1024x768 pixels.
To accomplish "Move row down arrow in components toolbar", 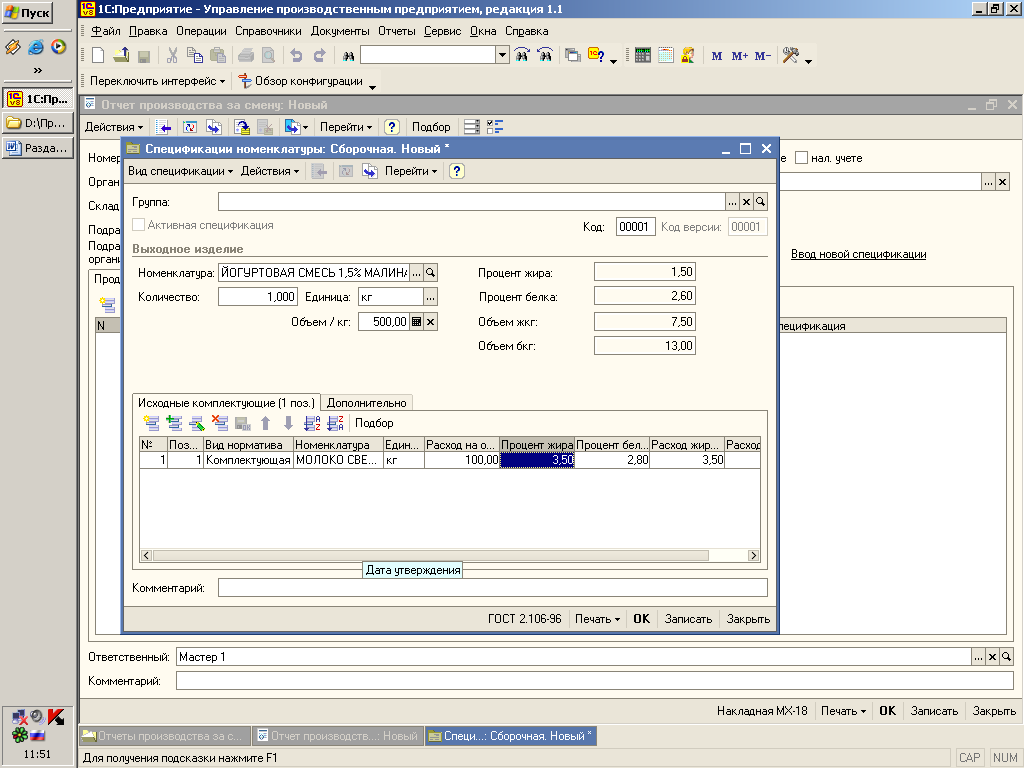I will [x=288, y=423].
